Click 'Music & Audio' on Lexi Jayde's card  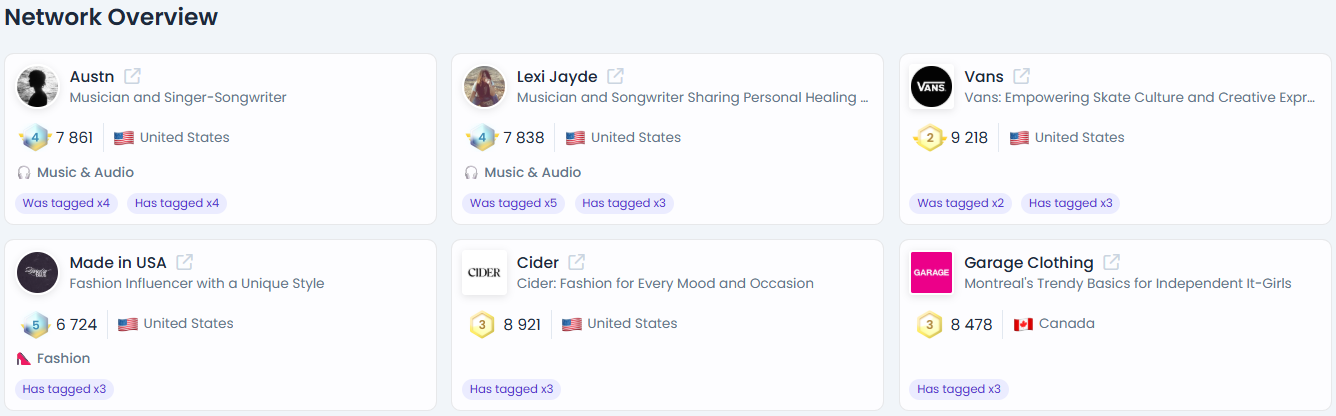coord(532,173)
